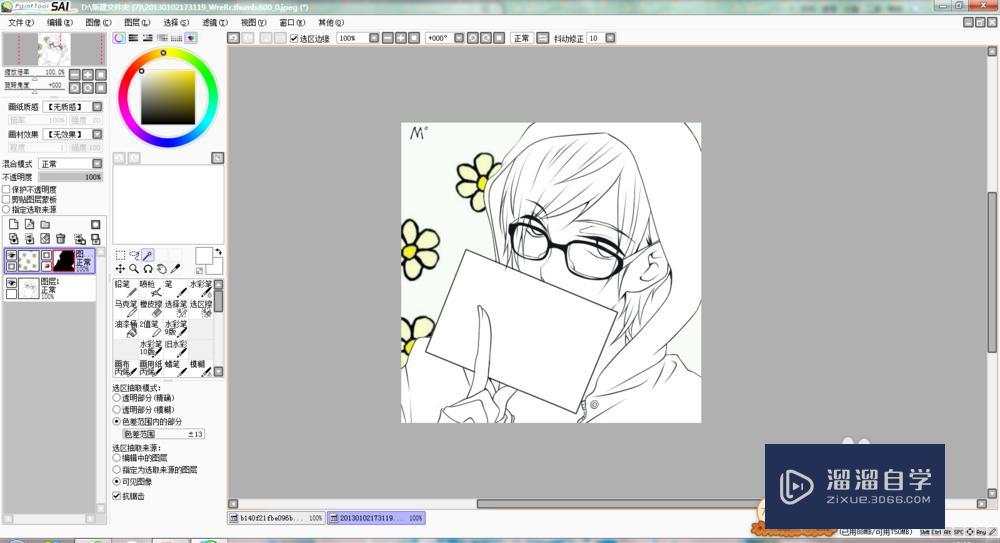Toggle 选区边缘 checkbox in toolbar
1000x543 pixels.
pyautogui.click(x=294, y=38)
